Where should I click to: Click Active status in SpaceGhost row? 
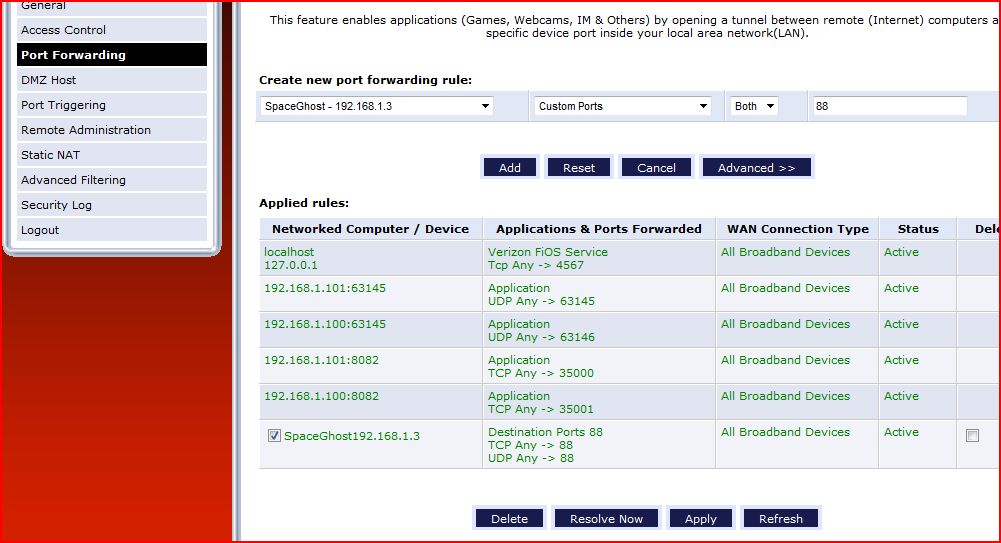click(901, 432)
